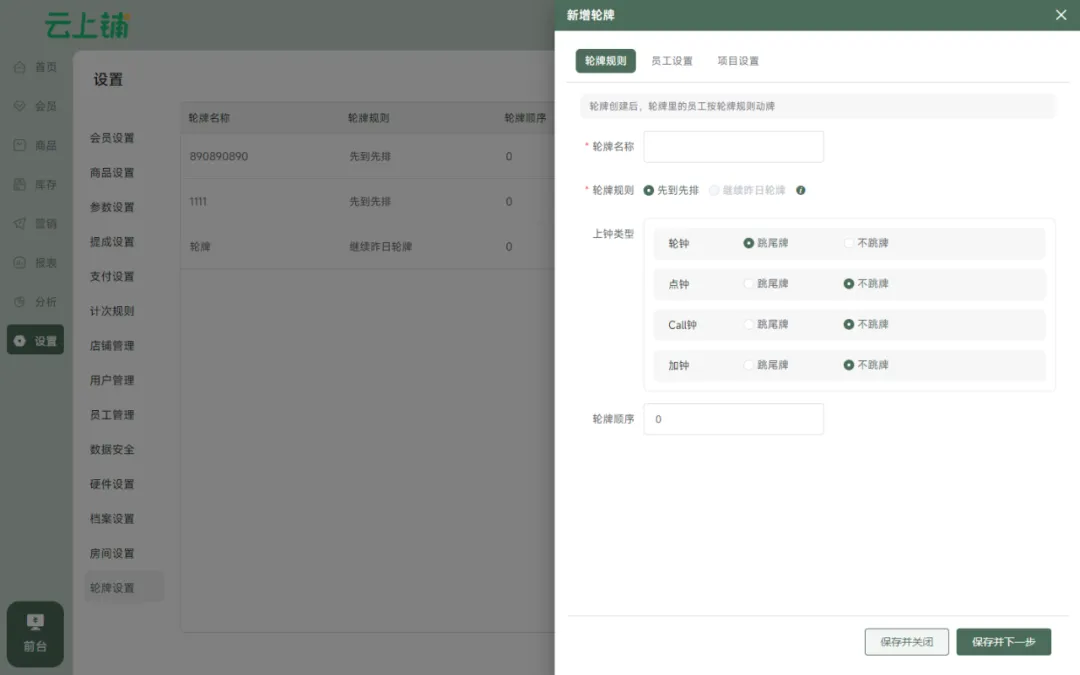The height and width of the screenshot is (675, 1080).
Task: Click the home icon in sidebar
Action: pyautogui.click(x=19, y=67)
